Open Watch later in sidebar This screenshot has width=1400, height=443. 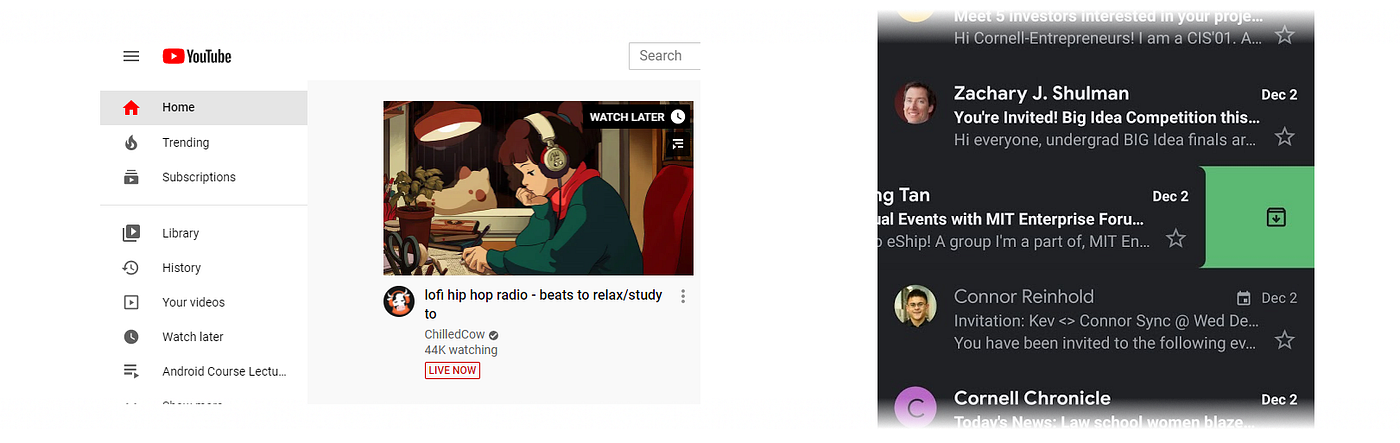(204, 337)
